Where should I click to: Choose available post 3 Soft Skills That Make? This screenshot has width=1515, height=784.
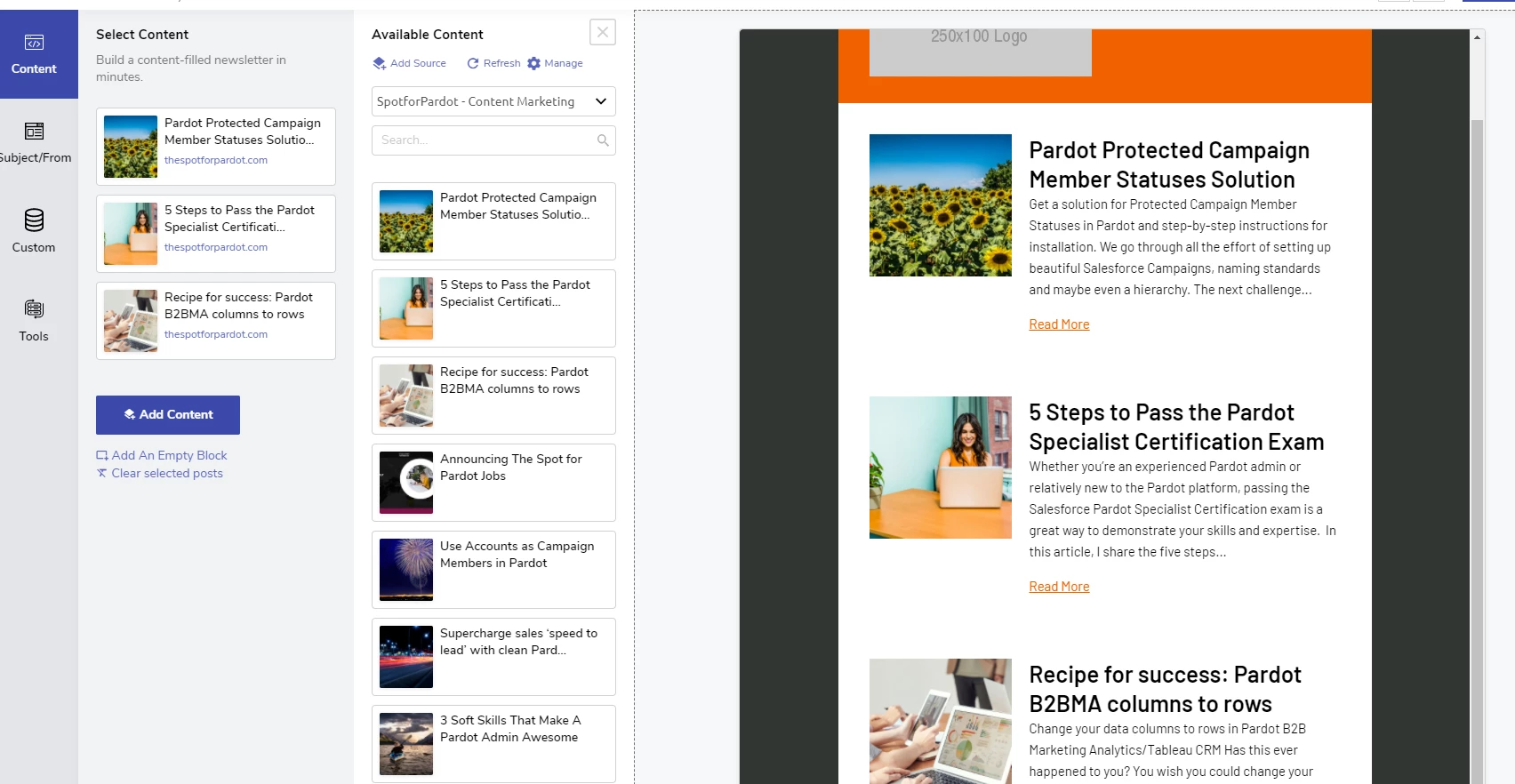[x=493, y=744]
